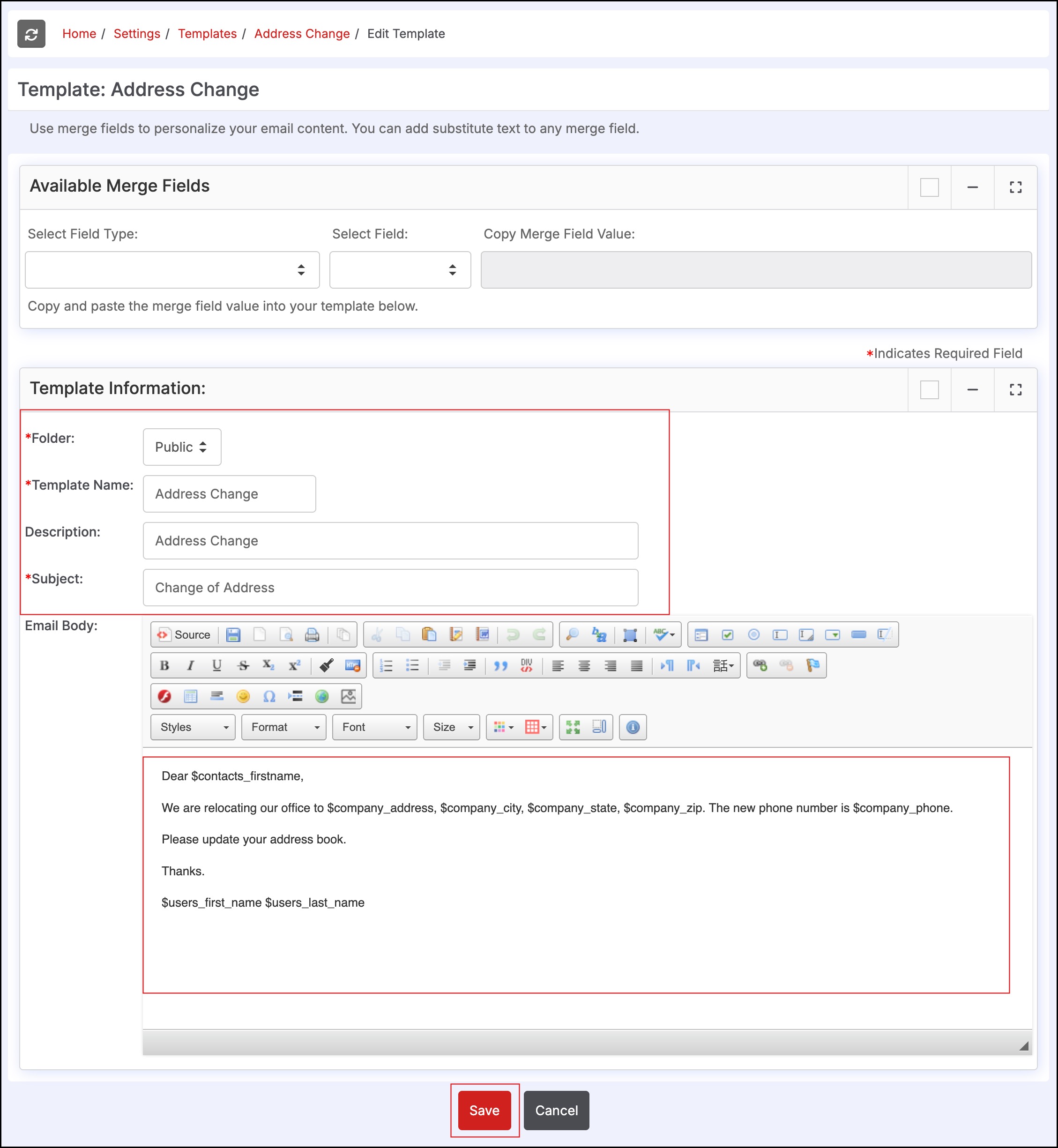Open Settings from the breadcrumb trail

(x=137, y=34)
